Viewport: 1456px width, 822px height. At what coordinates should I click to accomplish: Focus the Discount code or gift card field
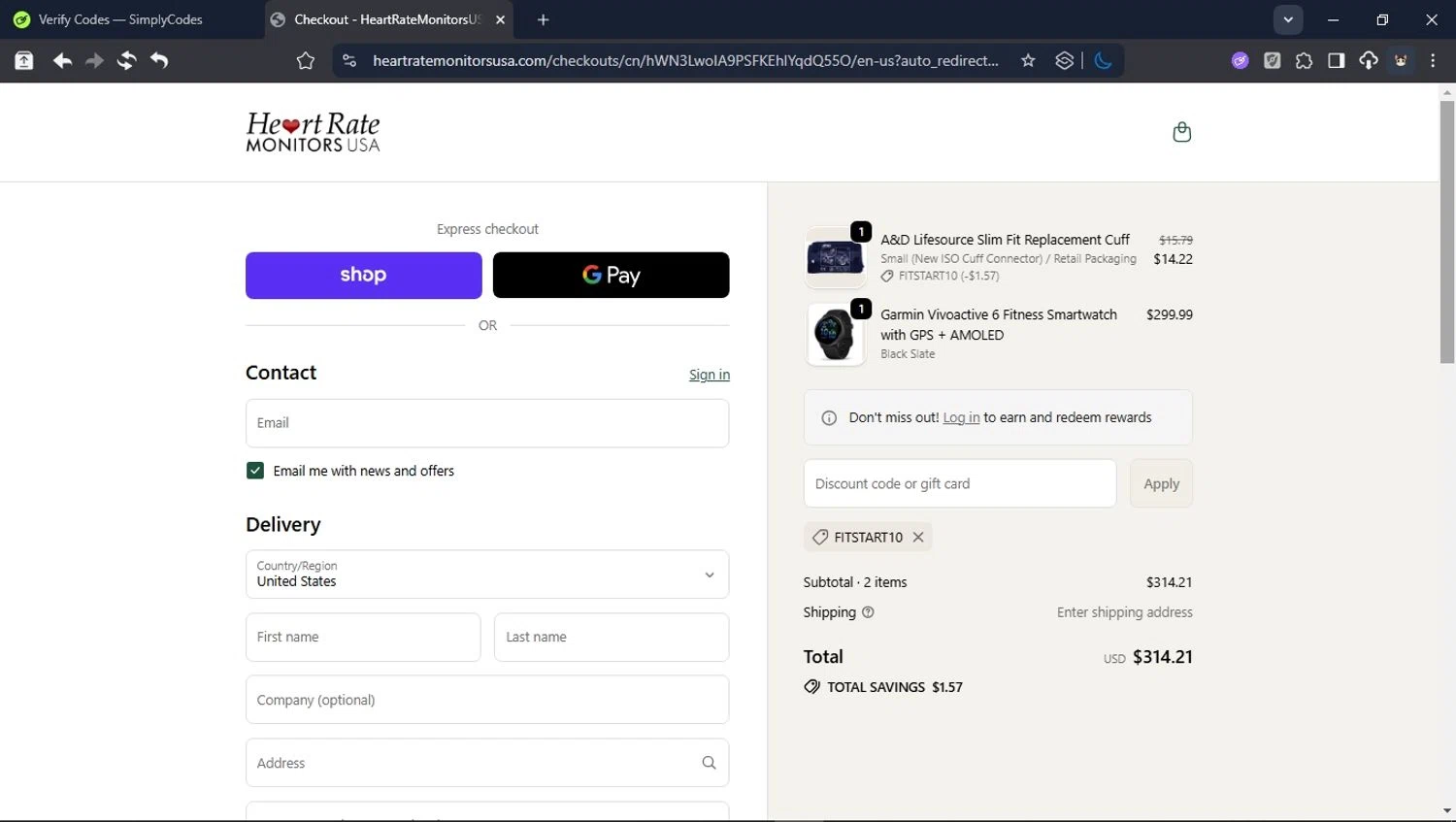click(960, 483)
